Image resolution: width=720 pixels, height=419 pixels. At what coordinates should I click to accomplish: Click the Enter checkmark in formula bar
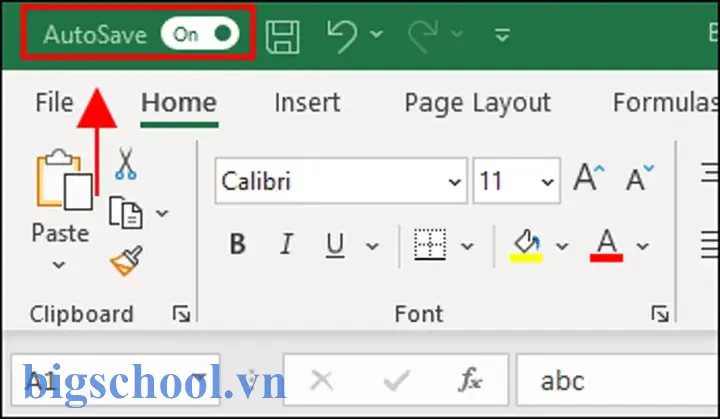(x=396, y=380)
